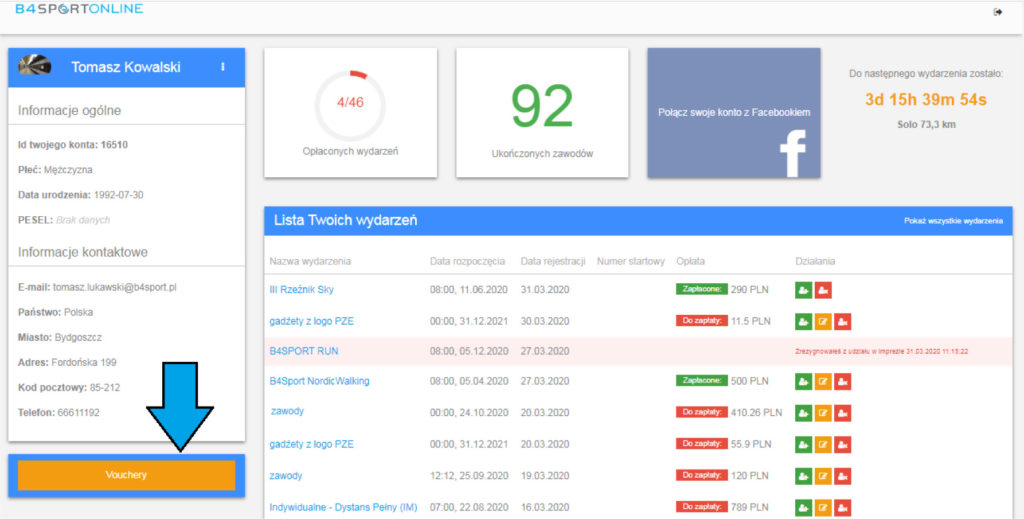Open the III Rzeźnik Sky event
The image size is (1024, 519).
coord(301,290)
